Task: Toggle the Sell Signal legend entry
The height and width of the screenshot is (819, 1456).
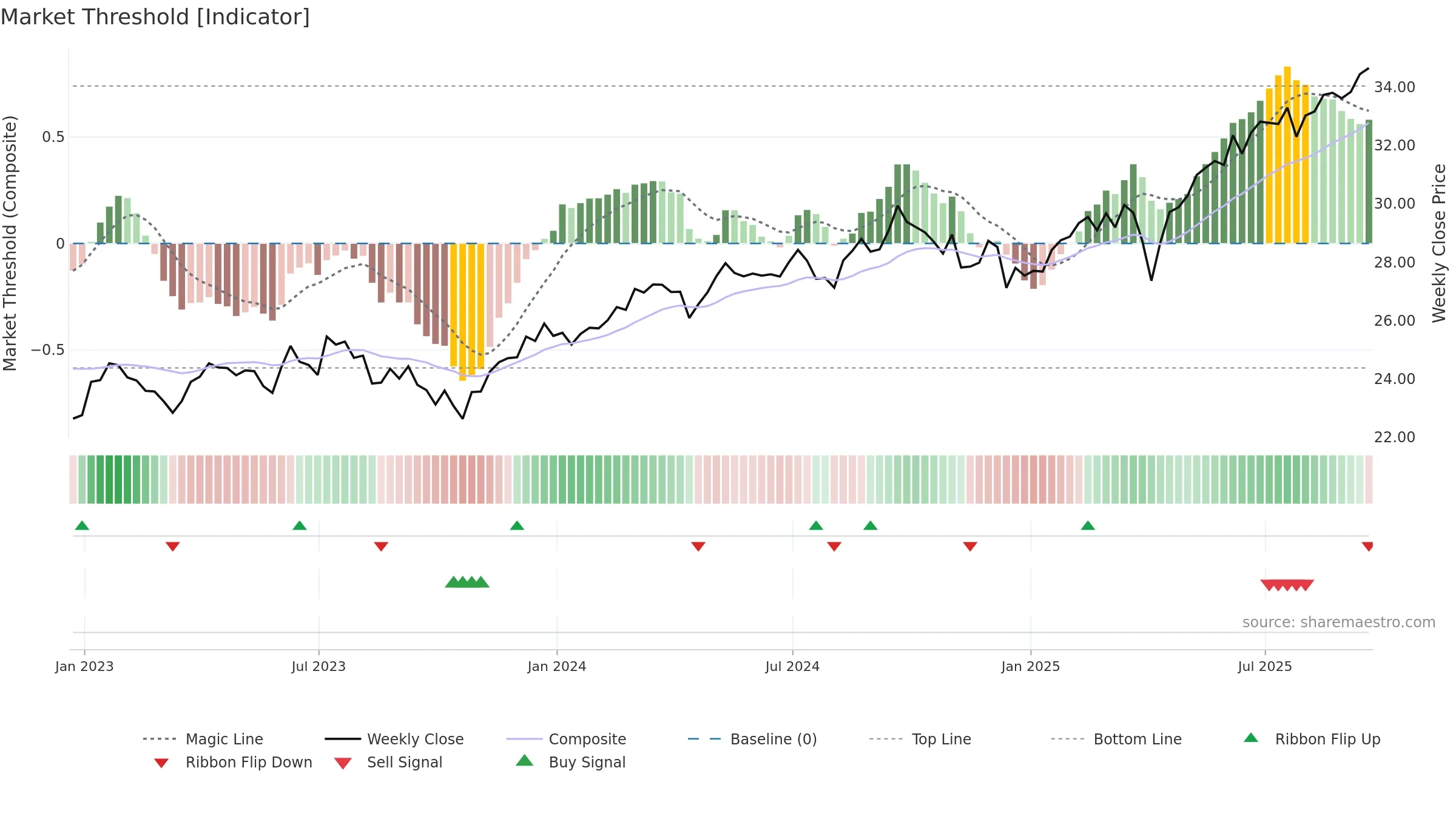Action: click(388, 763)
